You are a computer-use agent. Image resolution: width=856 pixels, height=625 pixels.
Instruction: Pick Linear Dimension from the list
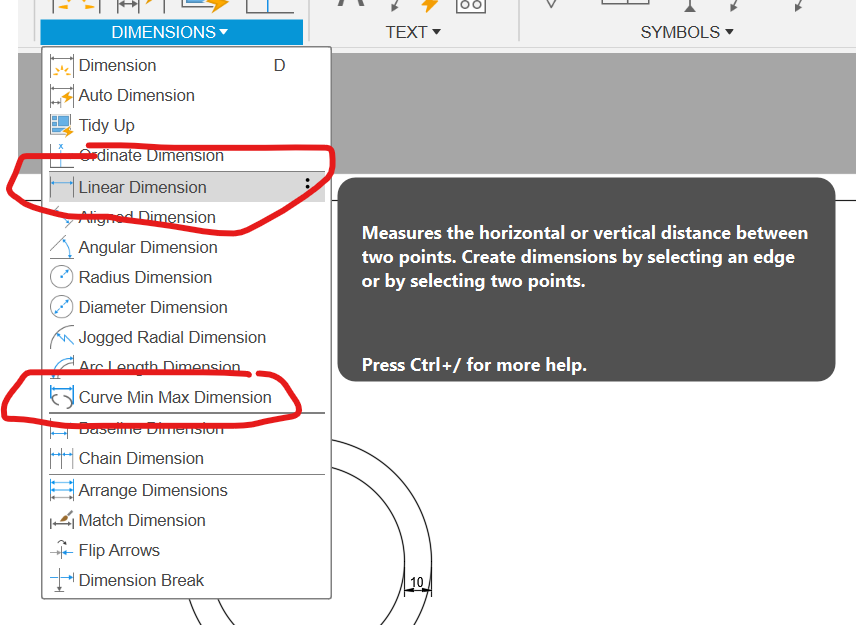187,187
